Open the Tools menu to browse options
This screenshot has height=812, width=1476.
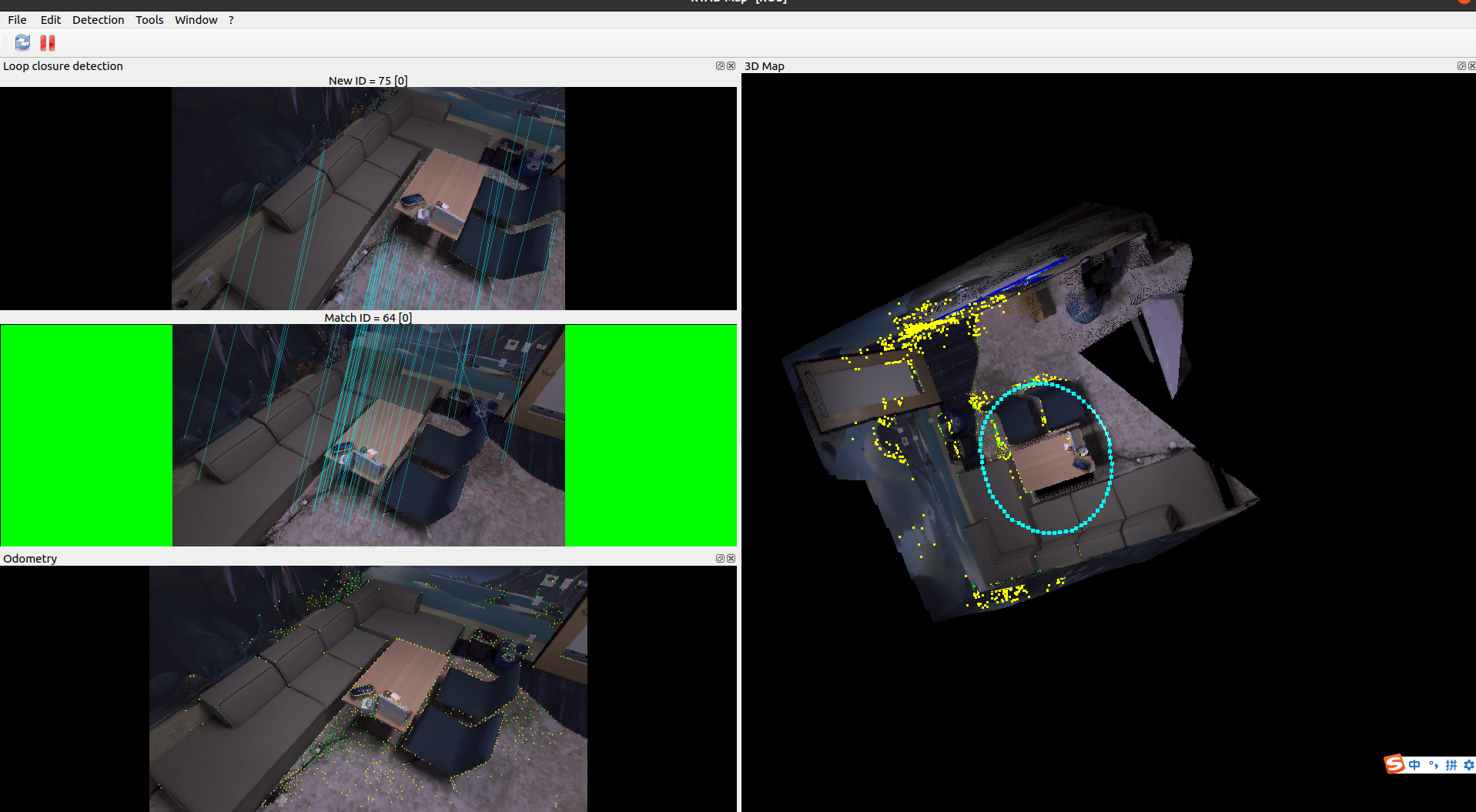point(149,19)
